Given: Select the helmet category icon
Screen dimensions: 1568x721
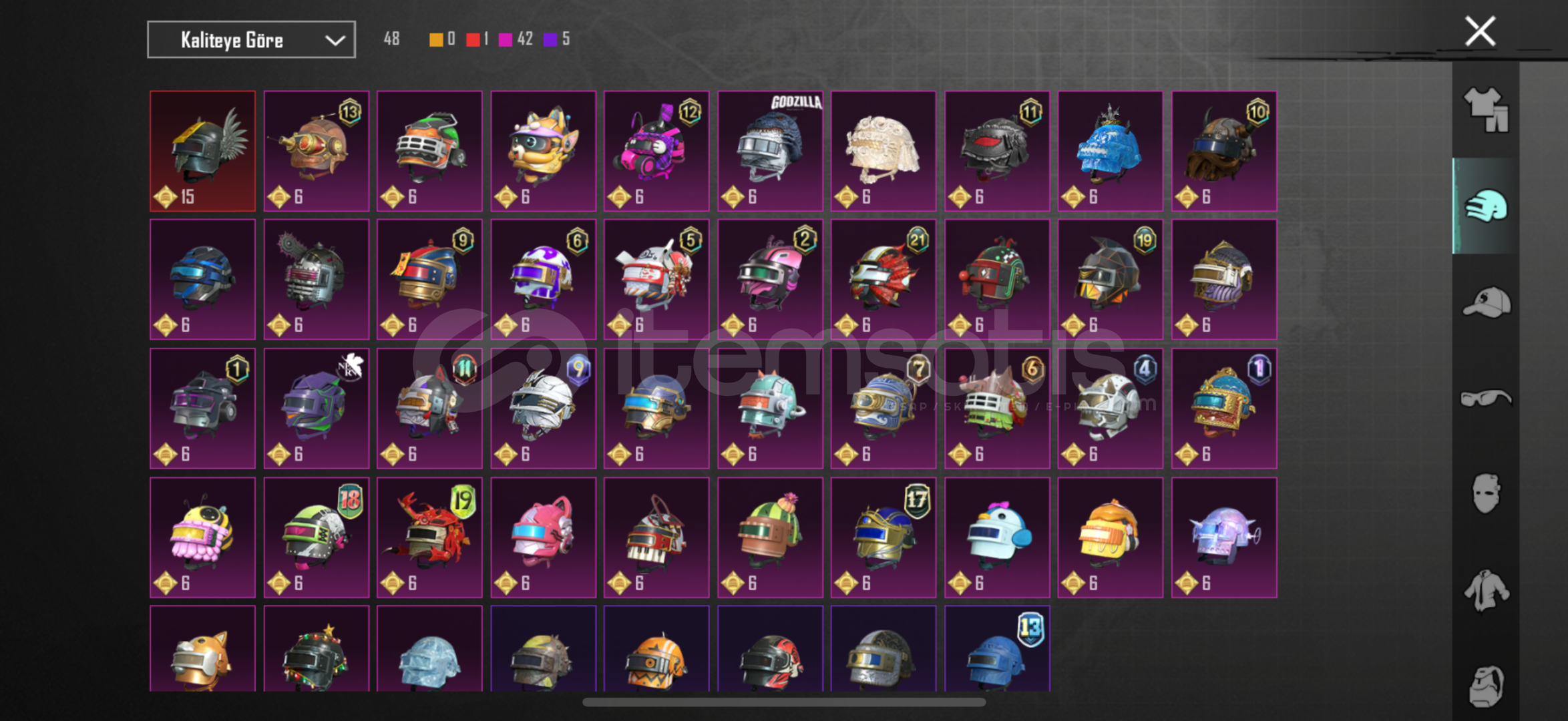Looking at the screenshot, I should click(x=1486, y=206).
